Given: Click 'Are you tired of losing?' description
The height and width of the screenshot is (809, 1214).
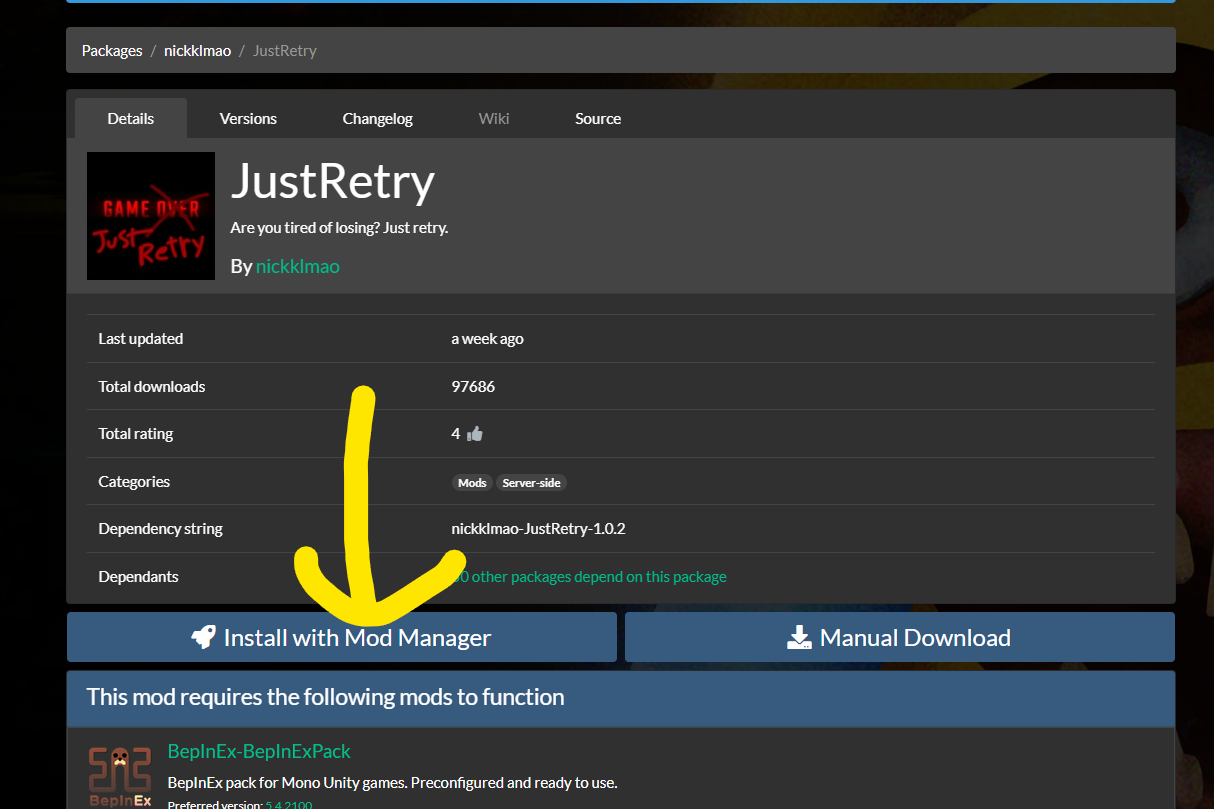Looking at the screenshot, I should (x=339, y=227).
